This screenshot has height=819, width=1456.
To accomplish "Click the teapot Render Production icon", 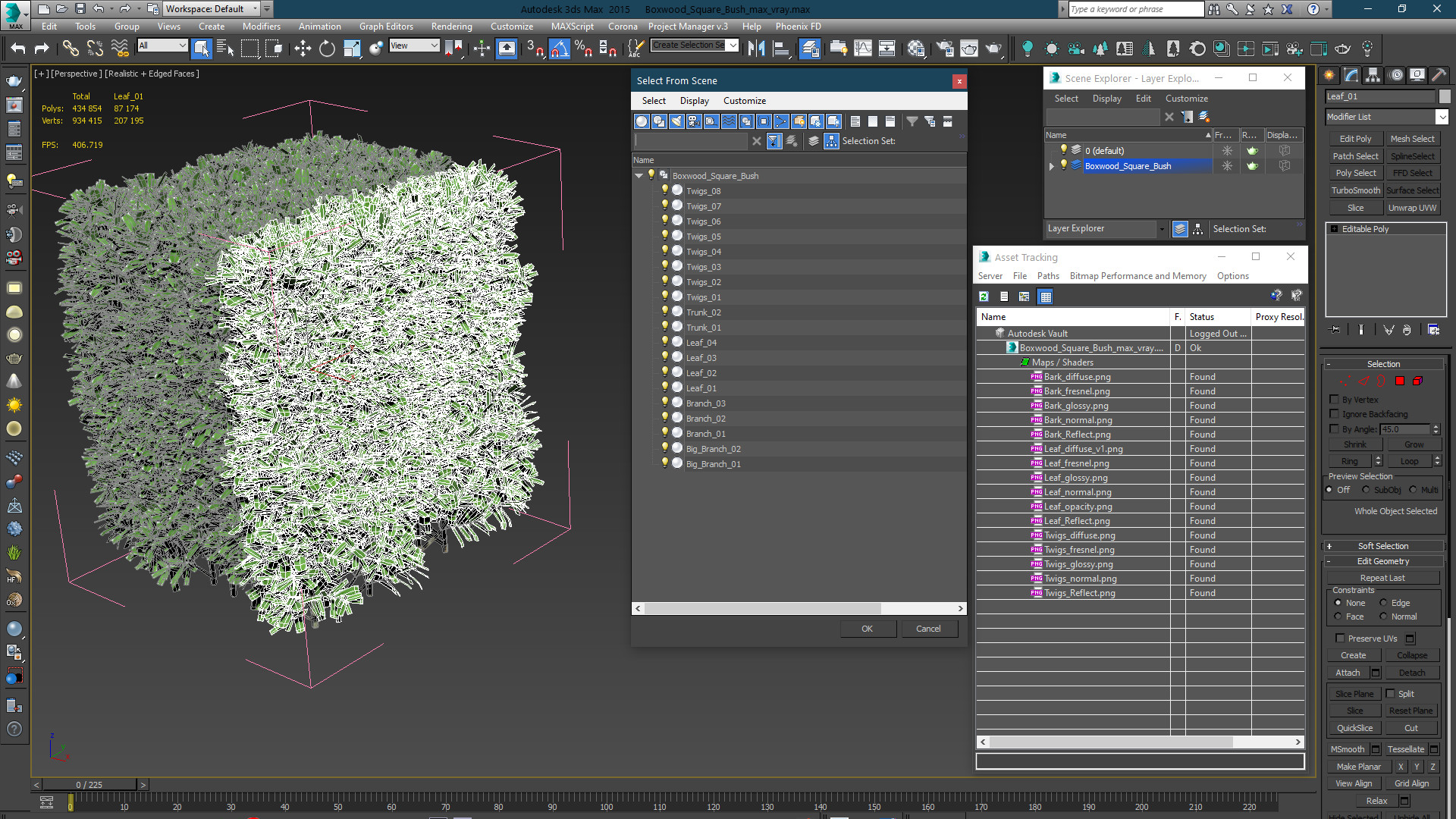I will 993,49.
